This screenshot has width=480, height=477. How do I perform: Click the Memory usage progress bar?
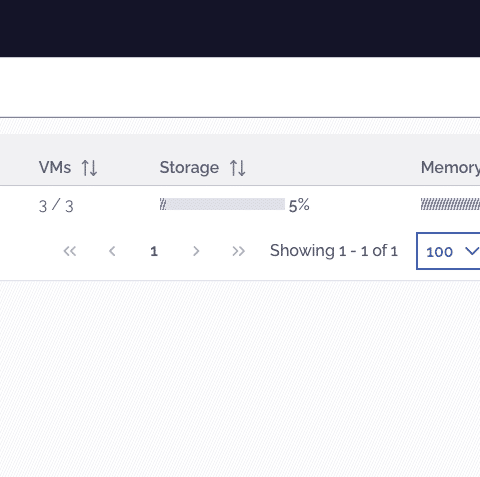coord(450,204)
